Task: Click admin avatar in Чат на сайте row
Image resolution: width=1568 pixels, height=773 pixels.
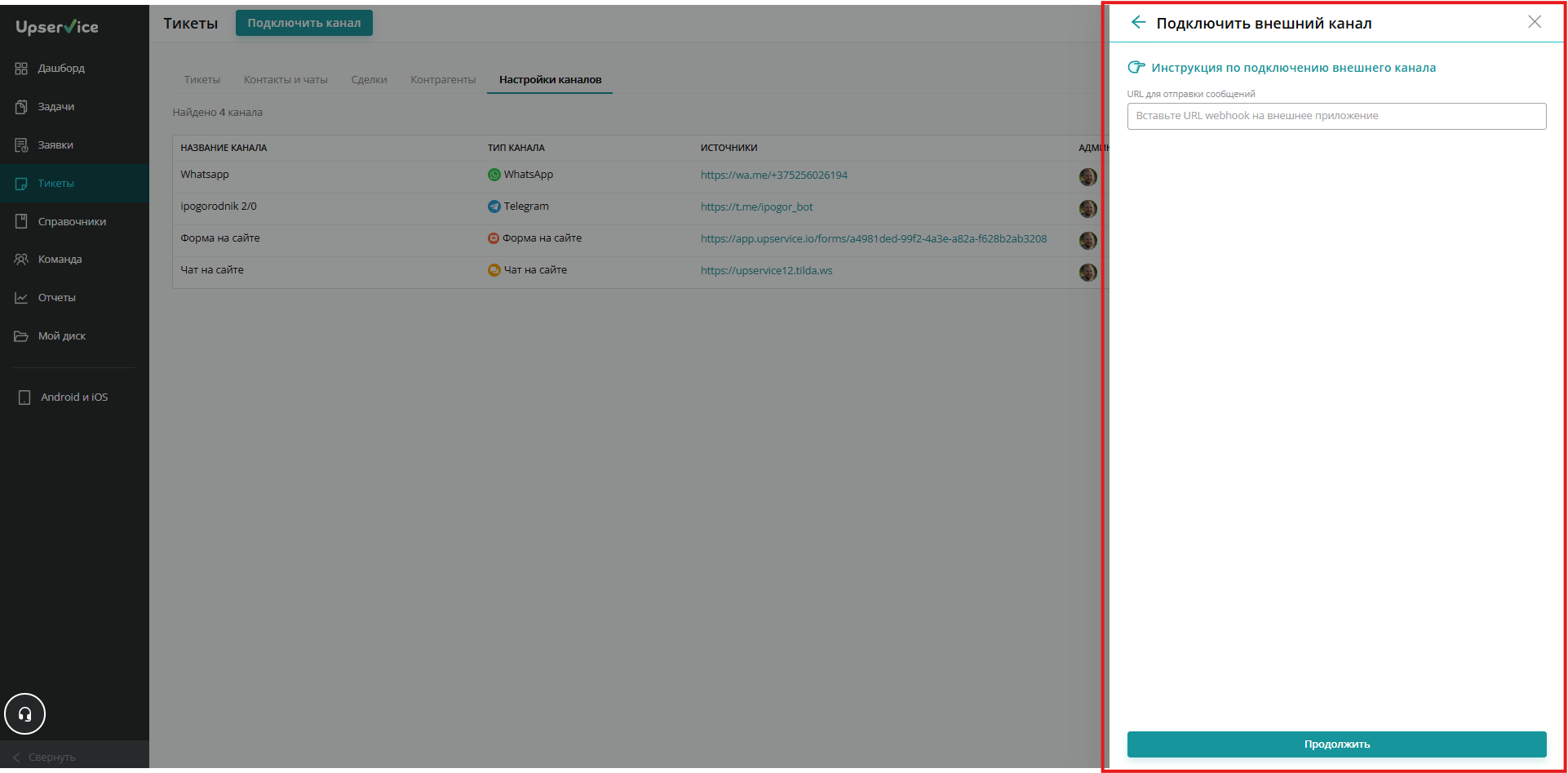Action: coord(1087,273)
